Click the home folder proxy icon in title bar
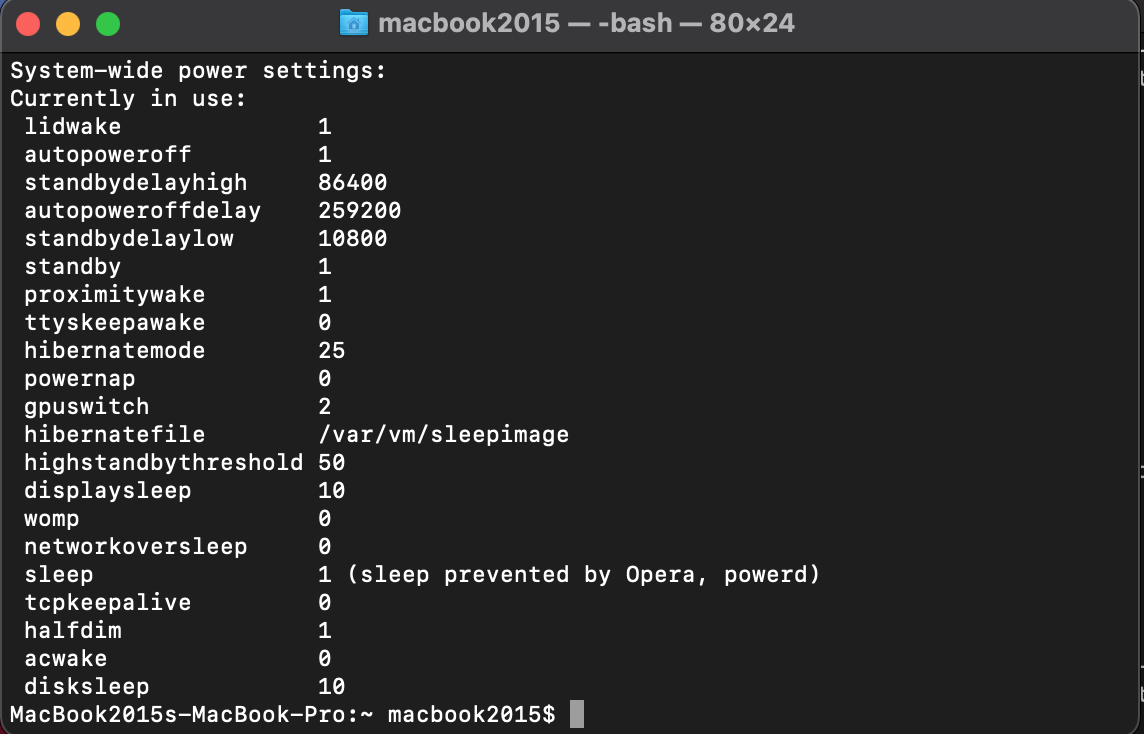 354,23
